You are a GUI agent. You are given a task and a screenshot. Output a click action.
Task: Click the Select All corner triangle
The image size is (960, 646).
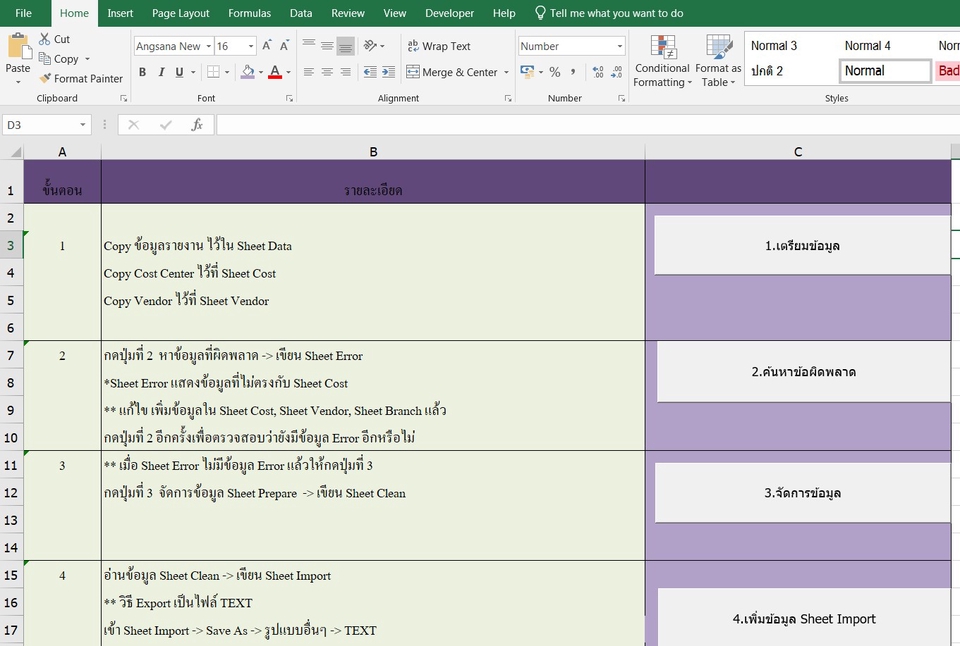point(15,152)
